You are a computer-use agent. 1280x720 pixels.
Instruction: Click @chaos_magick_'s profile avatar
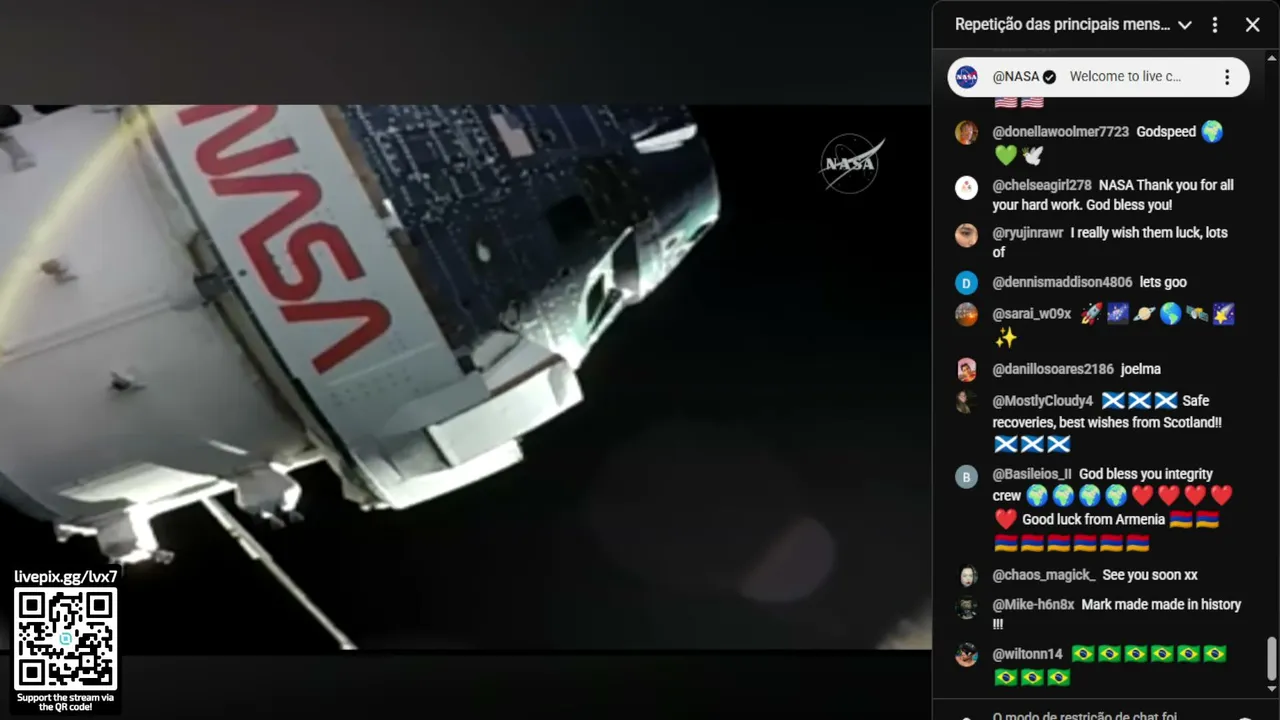[x=966, y=577]
